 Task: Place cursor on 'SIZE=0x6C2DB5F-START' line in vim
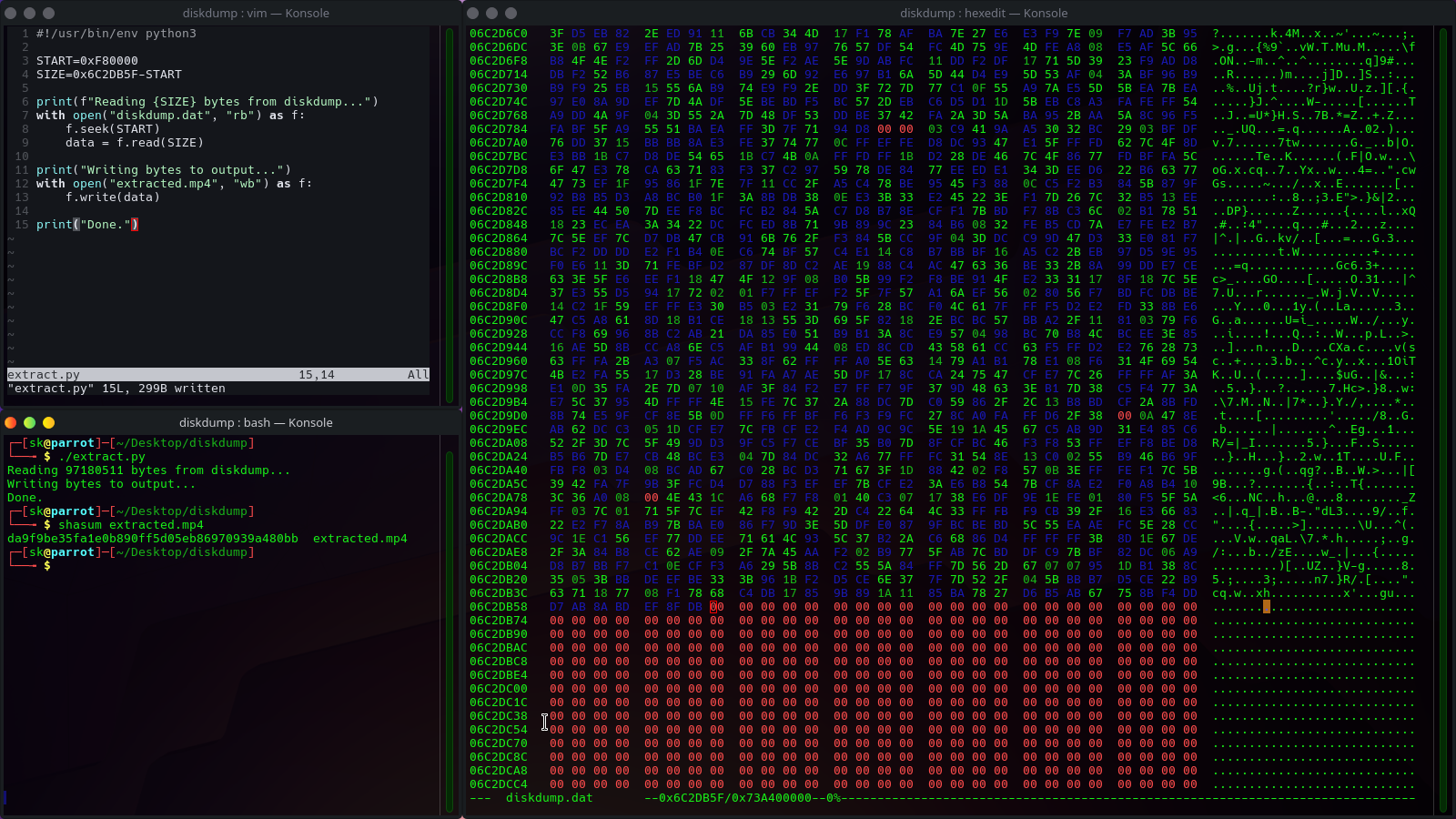[x=109, y=75]
